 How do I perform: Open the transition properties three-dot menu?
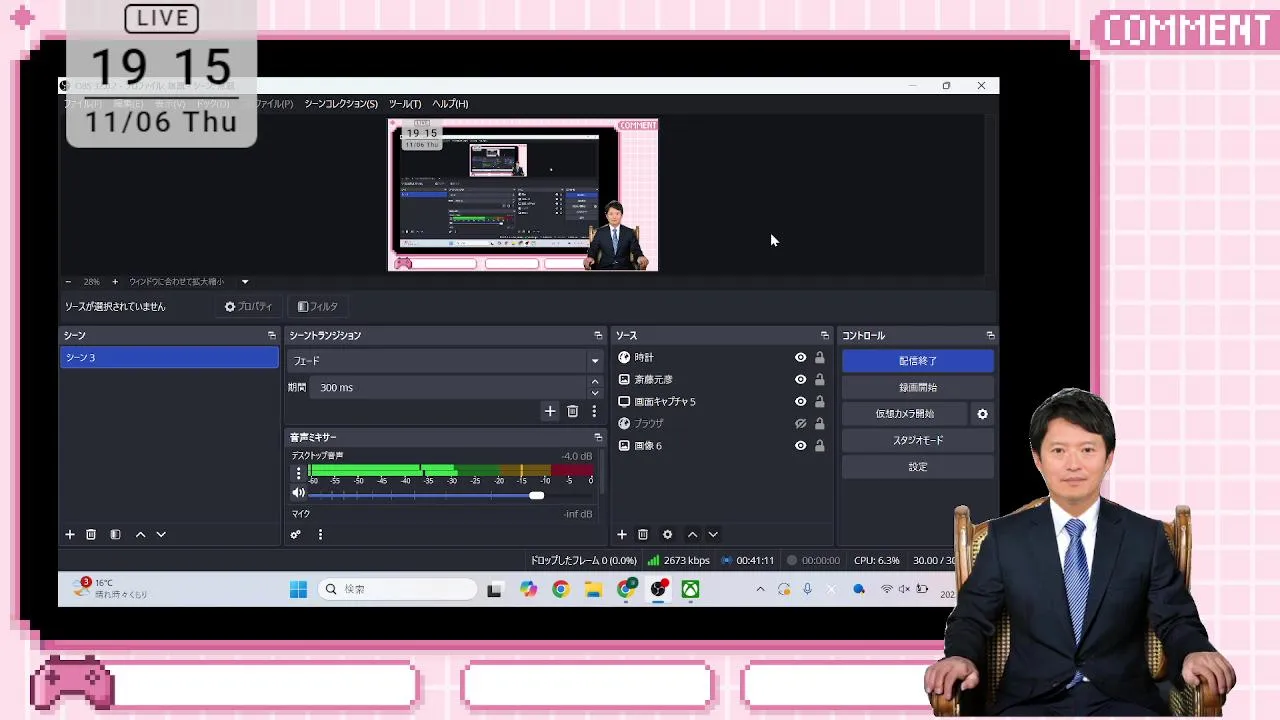click(594, 411)
